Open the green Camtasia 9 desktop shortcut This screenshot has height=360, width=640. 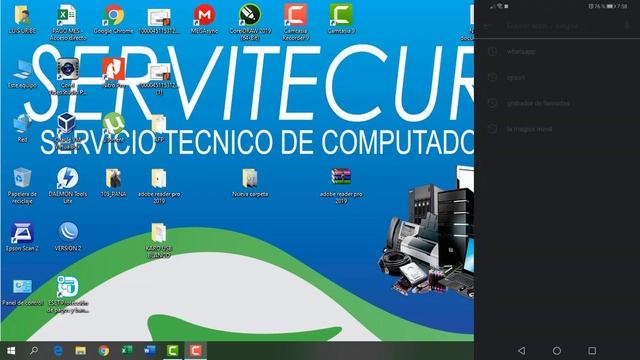point(341,19)
